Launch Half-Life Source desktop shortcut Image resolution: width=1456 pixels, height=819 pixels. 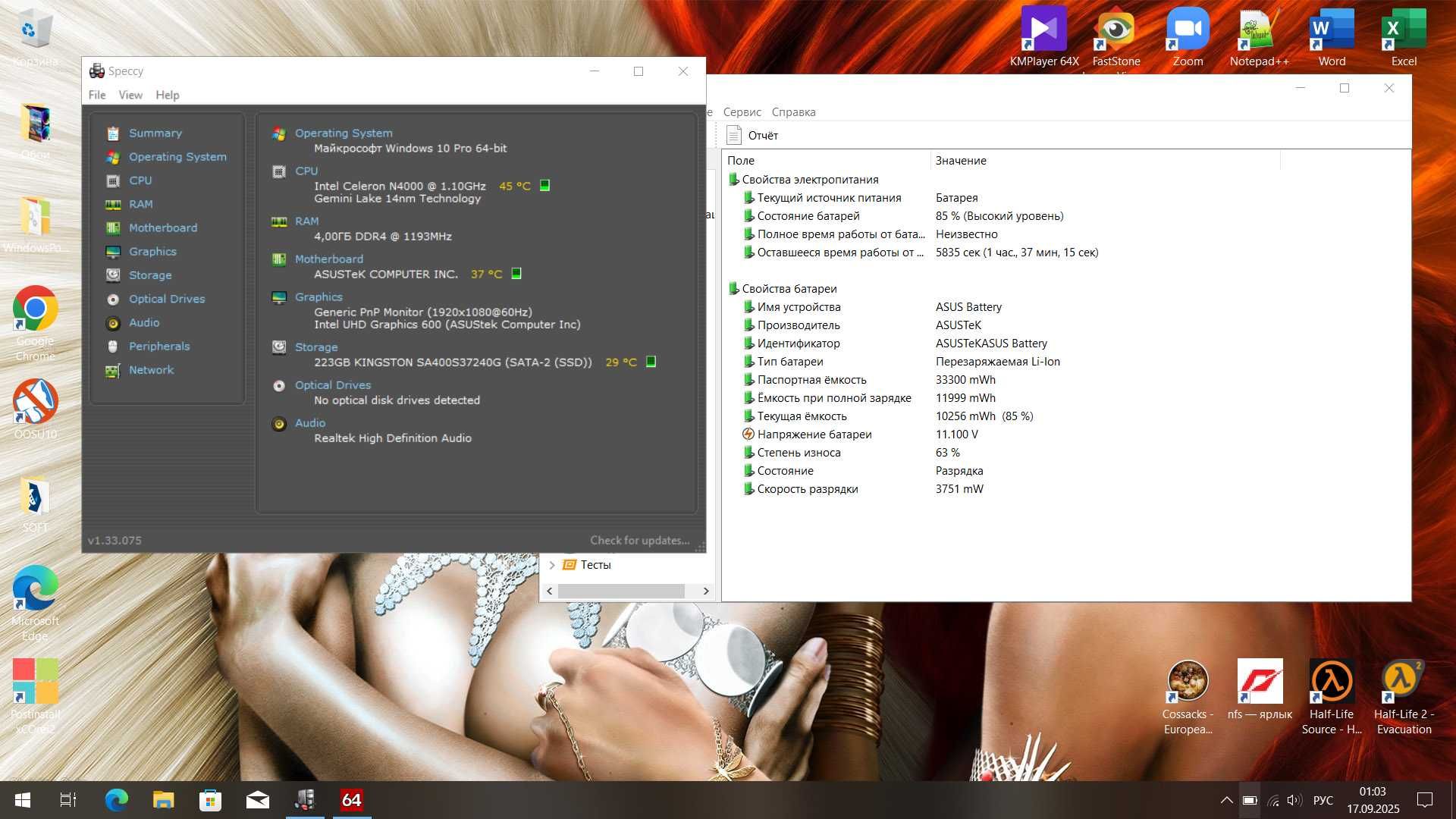point(1332,697)
